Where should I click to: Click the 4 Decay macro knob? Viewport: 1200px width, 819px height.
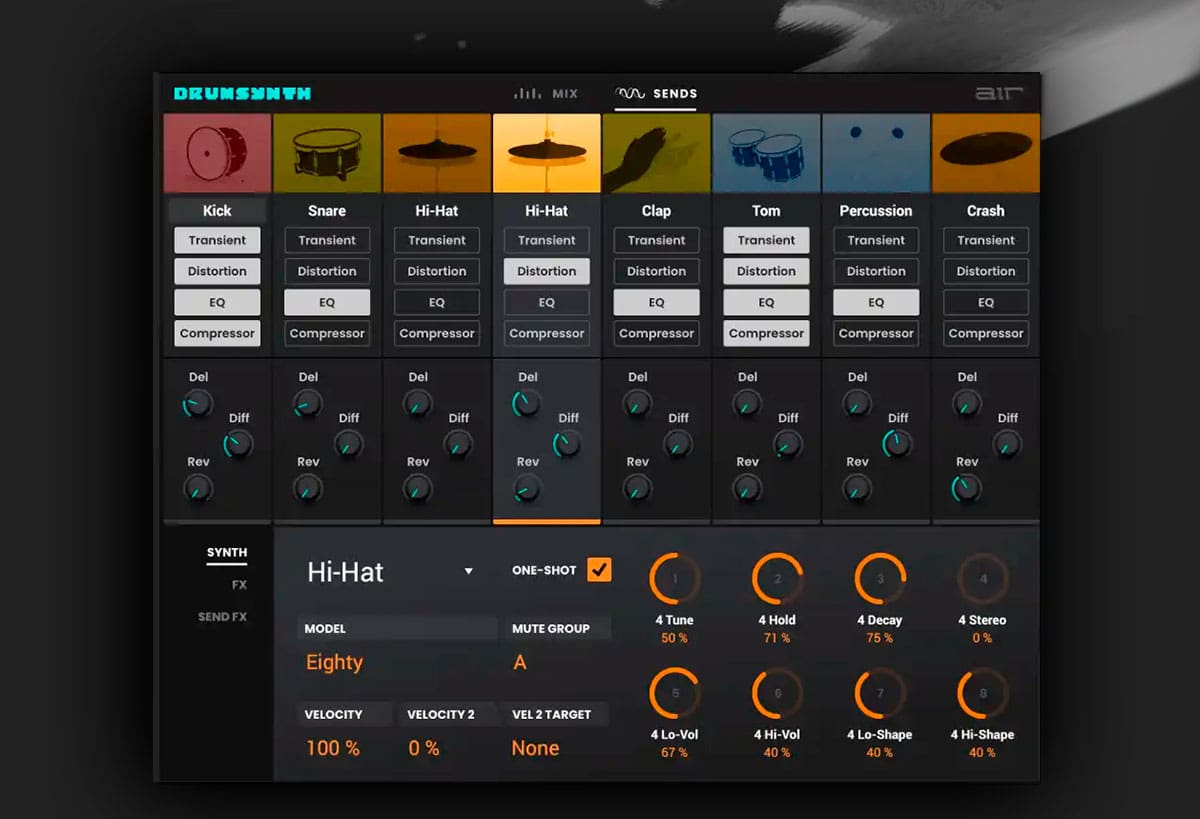[880, 579]
